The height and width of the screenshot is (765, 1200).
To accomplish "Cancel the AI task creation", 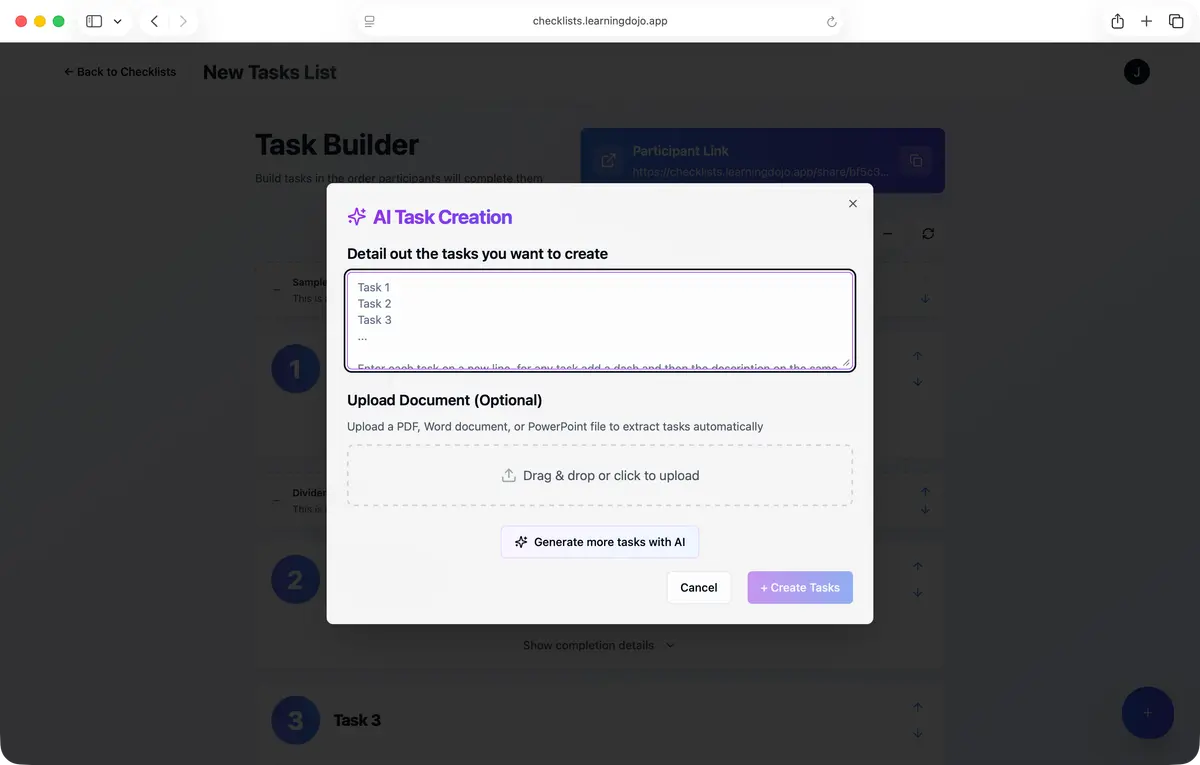I will (x=698, y=587).
